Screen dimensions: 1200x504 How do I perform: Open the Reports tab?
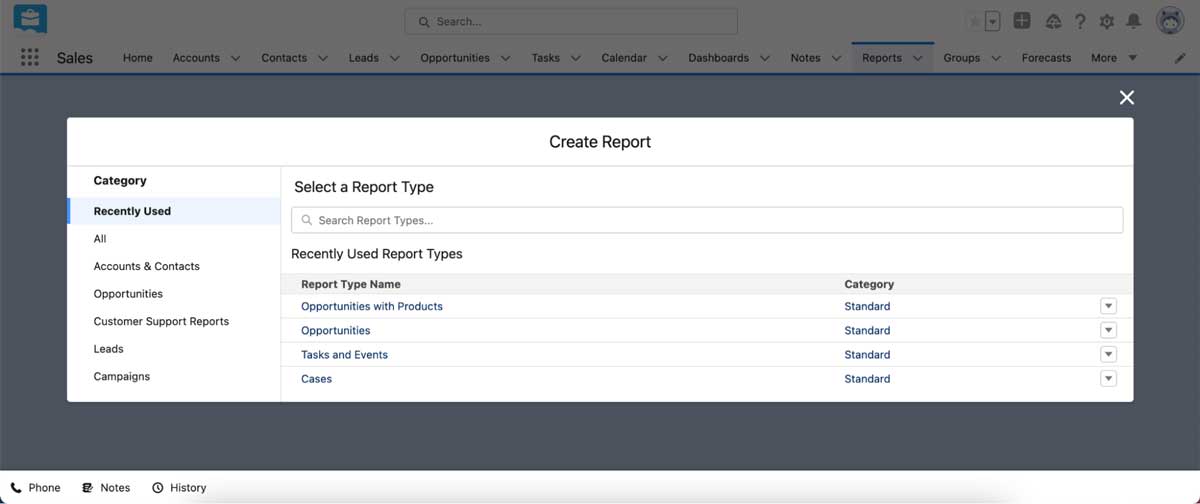882,58
